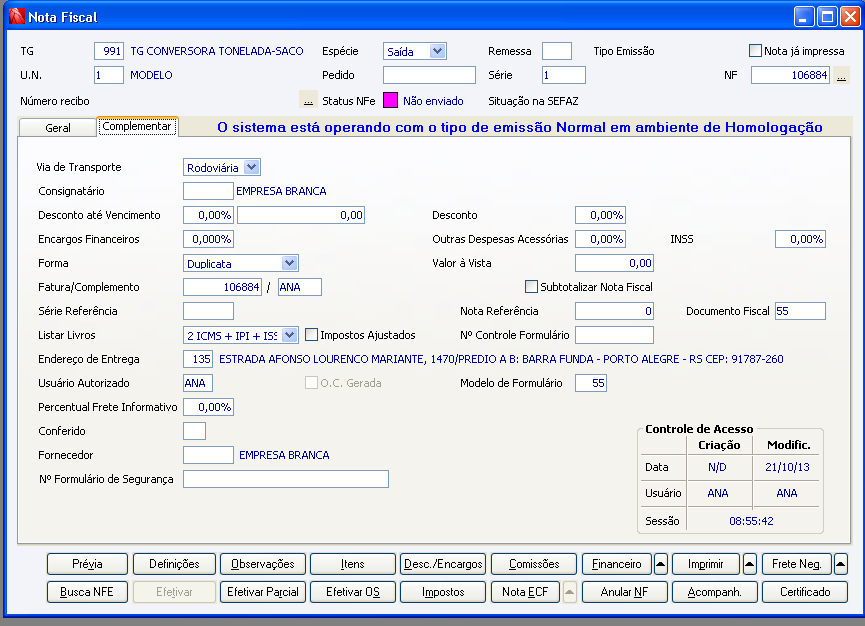The width and height of the screenshot is (865, 626).
Task: Click the up arrow beside Imprimir button
Action: click(x=749, y=564)
